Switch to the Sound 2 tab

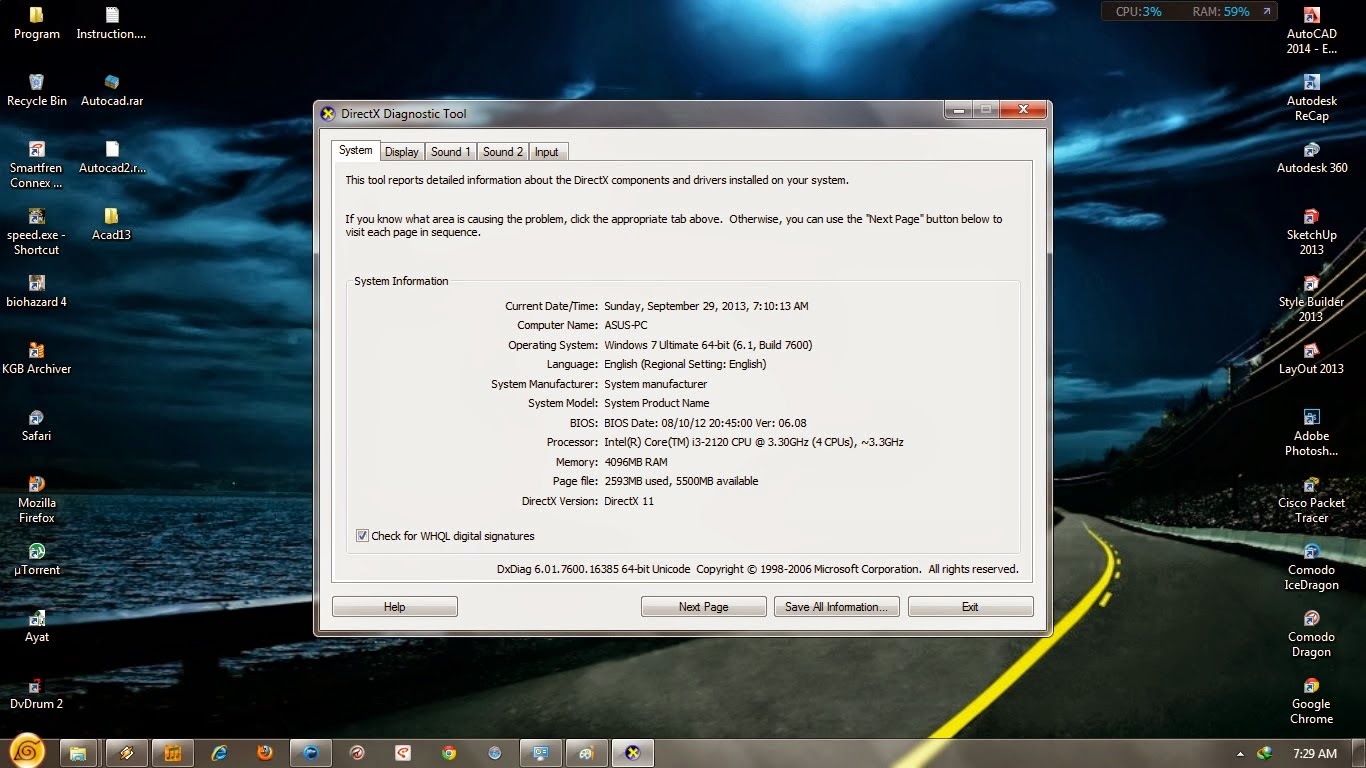click(502, 152)
